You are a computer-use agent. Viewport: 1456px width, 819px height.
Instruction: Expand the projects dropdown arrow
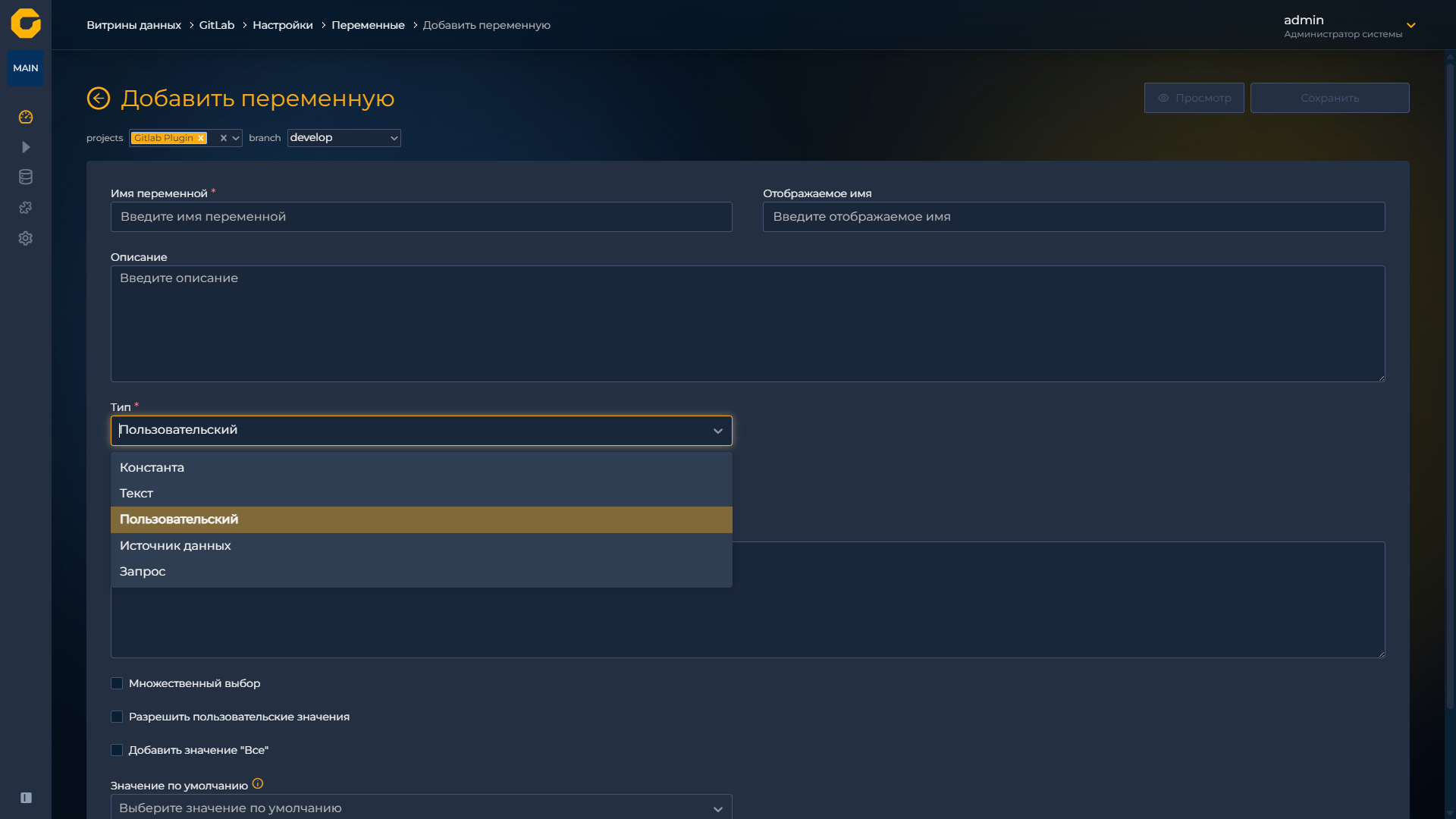236,138
